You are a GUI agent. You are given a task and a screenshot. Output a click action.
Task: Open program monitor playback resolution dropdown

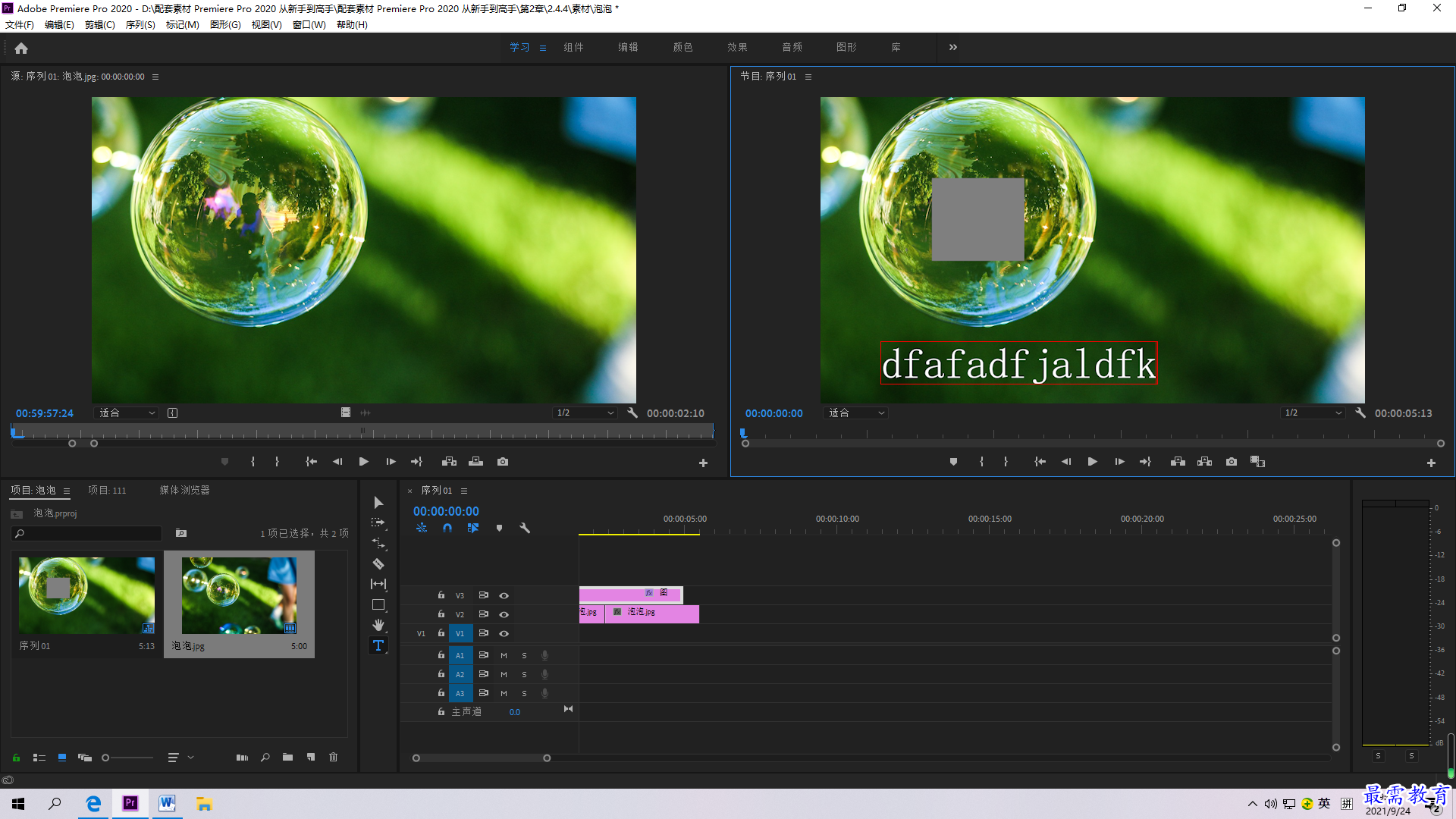point(1312,413)
